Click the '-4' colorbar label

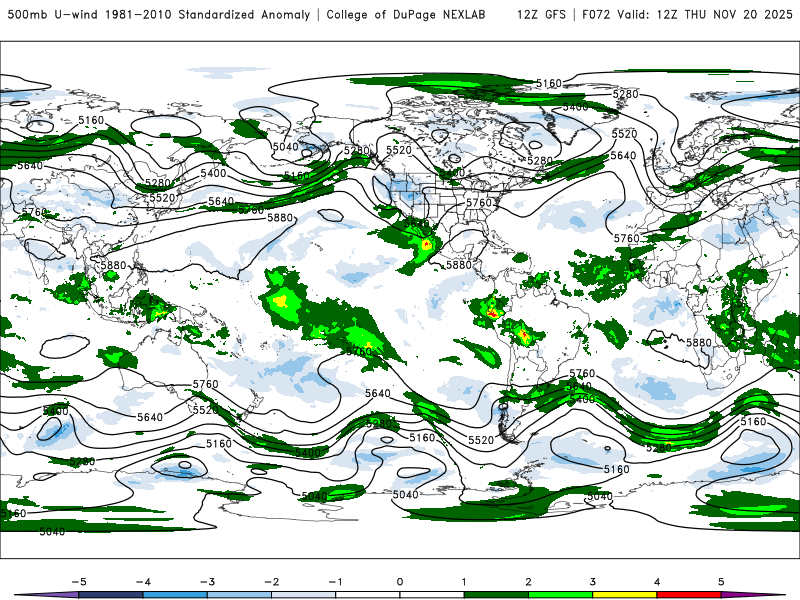(x=143, y=582)
